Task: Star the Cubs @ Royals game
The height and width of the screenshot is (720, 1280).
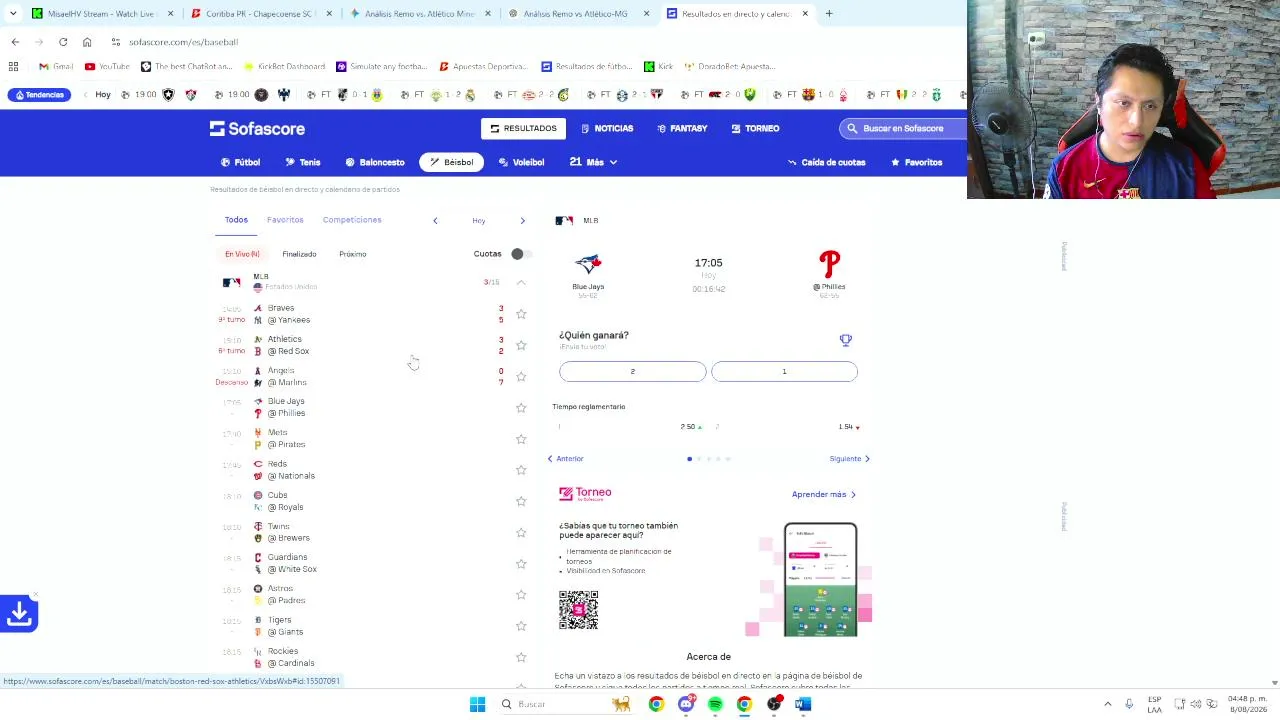Action: tap(521, 501)
